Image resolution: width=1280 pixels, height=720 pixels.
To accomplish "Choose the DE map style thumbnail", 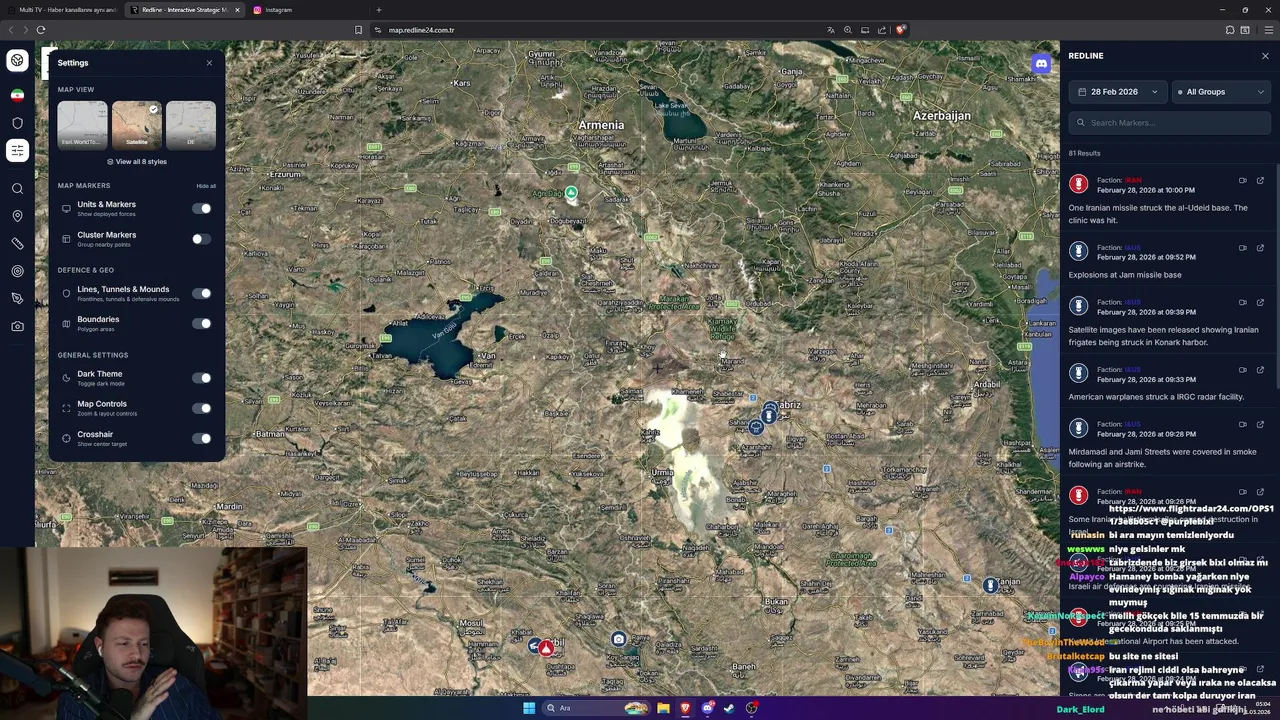I will (x=191, y=124).
